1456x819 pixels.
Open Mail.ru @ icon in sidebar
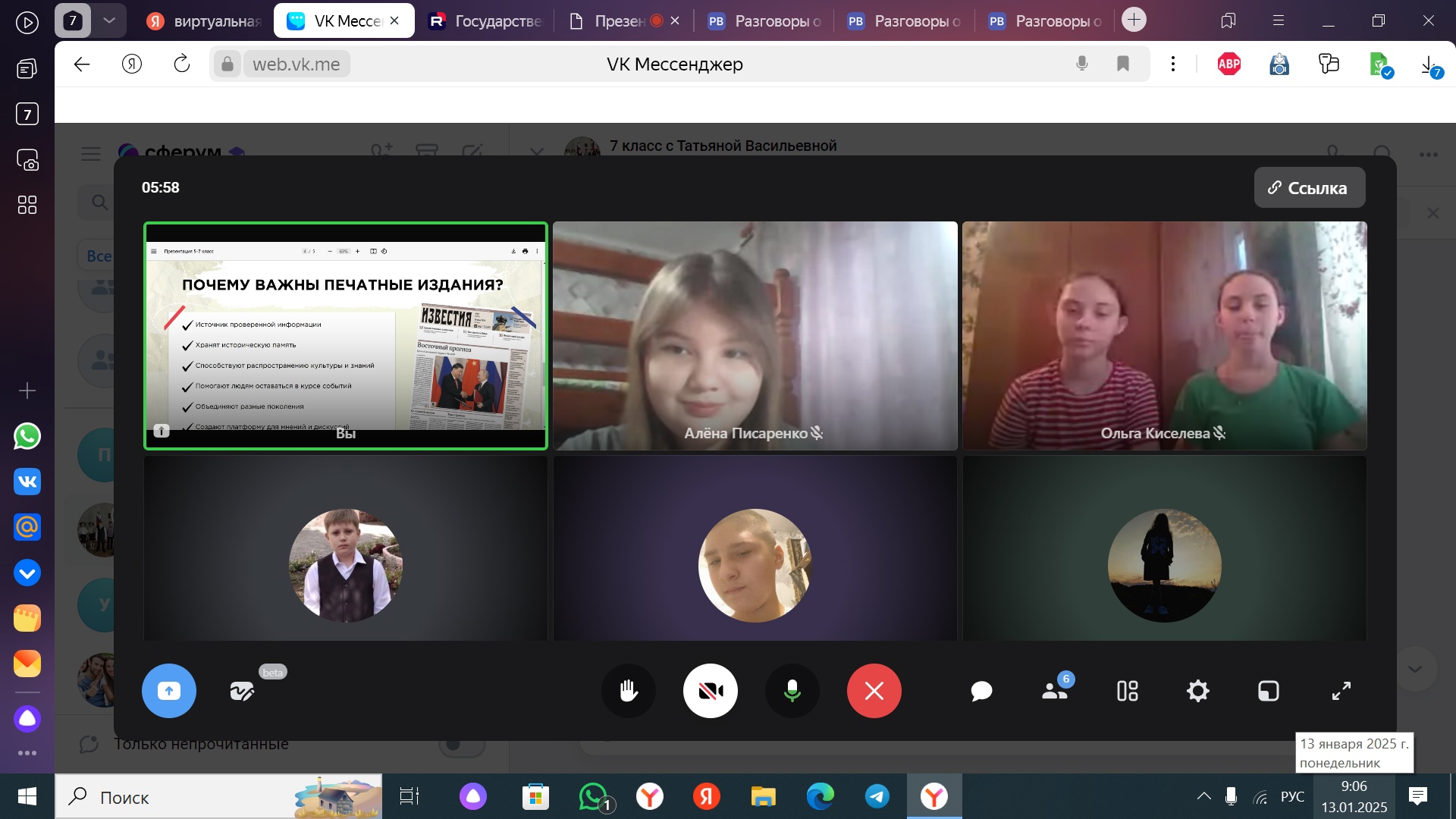click(27, 527)
